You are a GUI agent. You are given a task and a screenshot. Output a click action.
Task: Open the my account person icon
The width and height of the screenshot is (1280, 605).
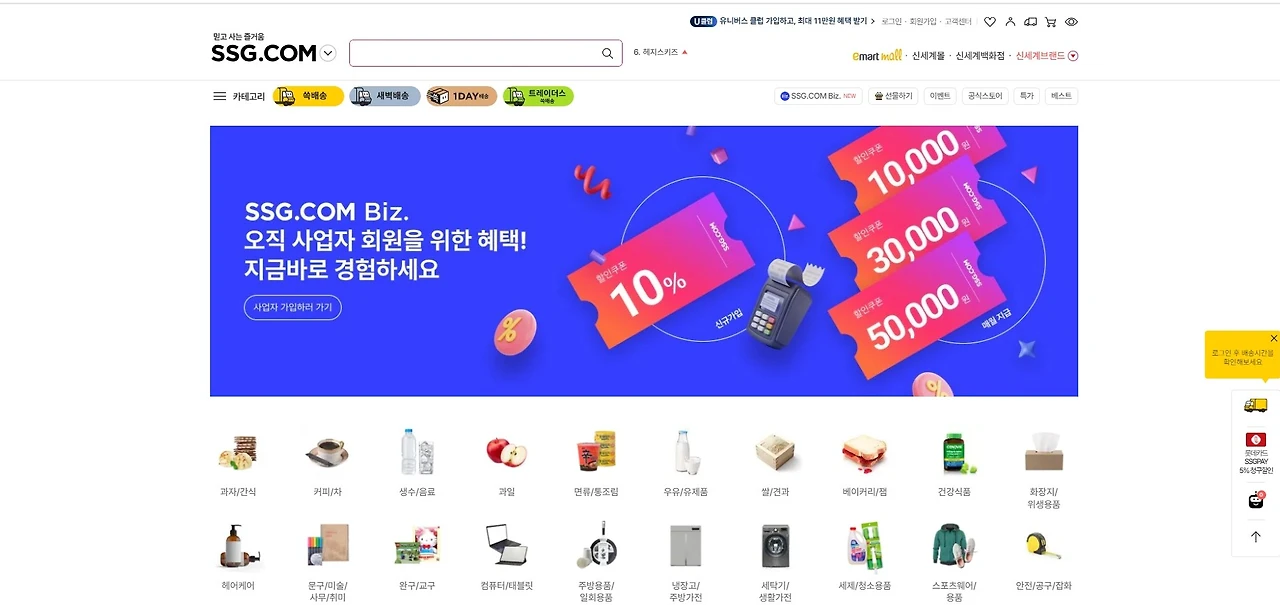(x=1010, y=21)
